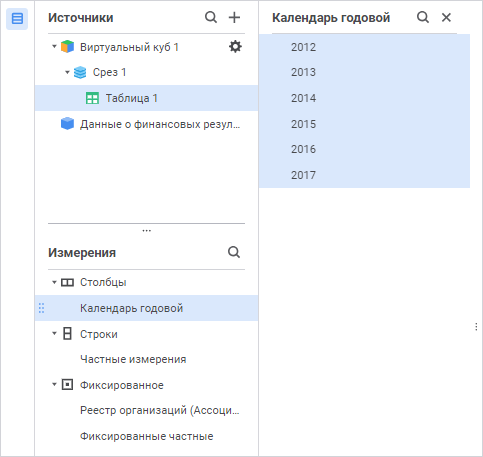Viewport: 483px width, 457px height.
Task: Add a new source with plus icon
Action: (x=234, y=17)
